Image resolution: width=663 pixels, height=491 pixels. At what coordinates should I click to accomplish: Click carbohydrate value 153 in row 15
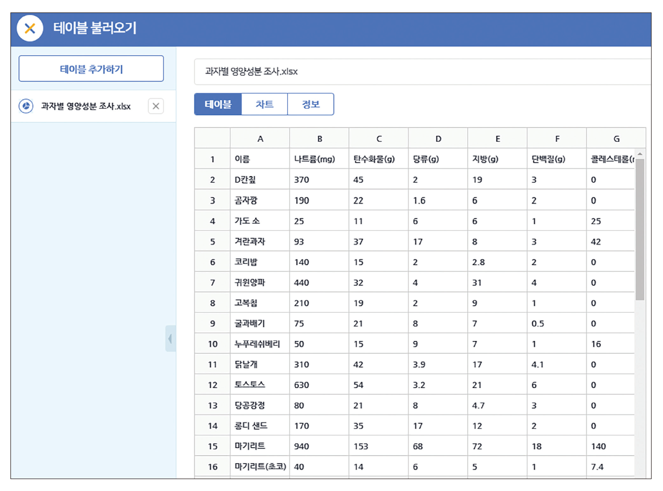tap(379, 446)
